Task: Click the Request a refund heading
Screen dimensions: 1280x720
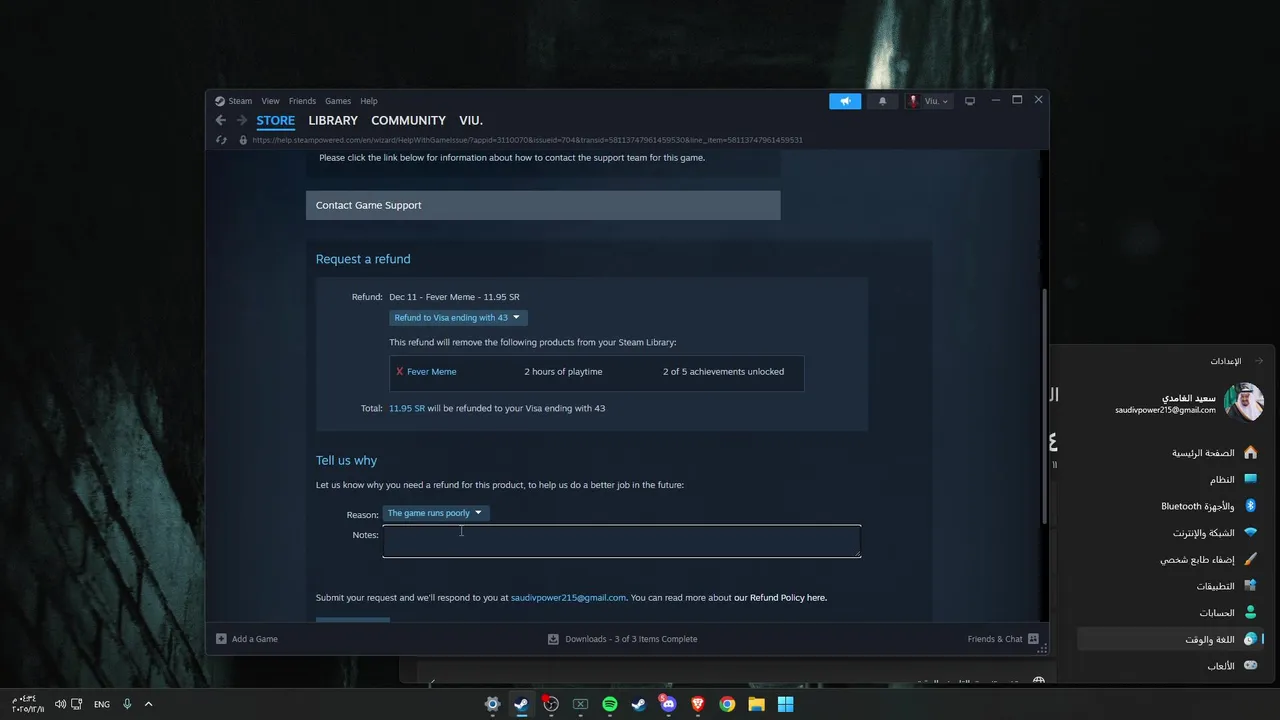Action: (x=363, y=259)
